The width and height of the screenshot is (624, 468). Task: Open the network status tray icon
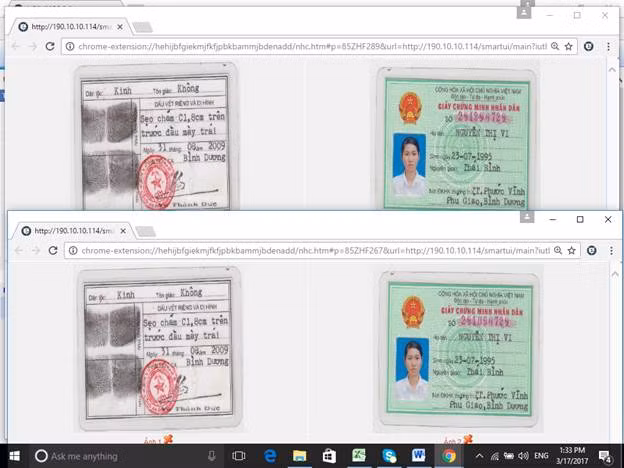[x=494, y=456]
